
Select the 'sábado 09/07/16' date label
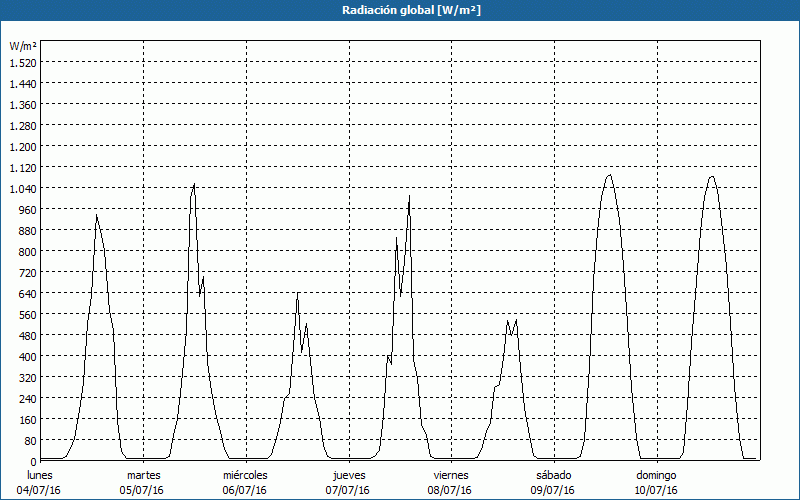(x=553, y=482)
